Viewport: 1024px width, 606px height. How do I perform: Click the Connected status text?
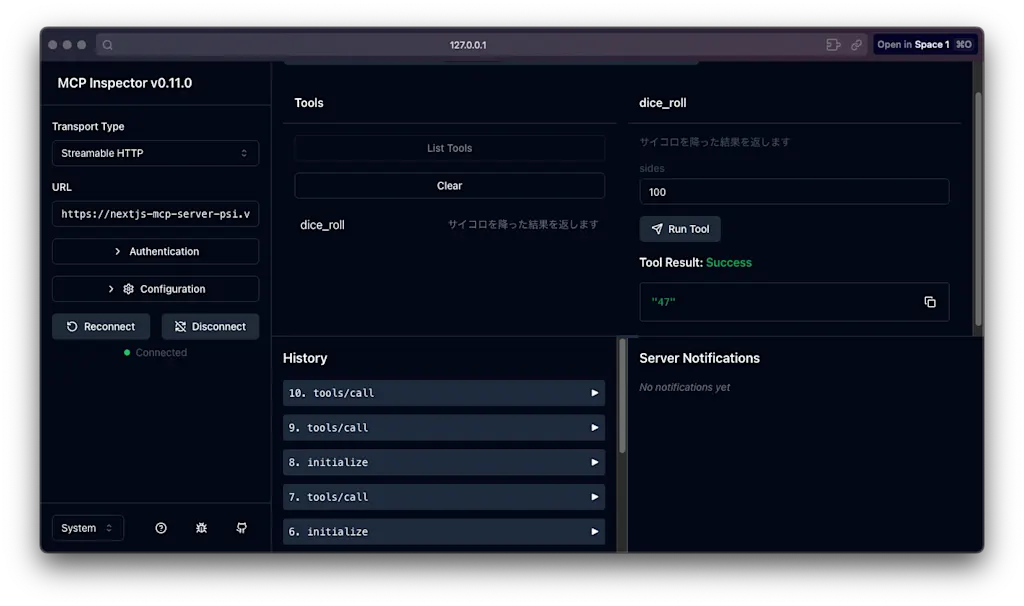(x=161, y=353)
